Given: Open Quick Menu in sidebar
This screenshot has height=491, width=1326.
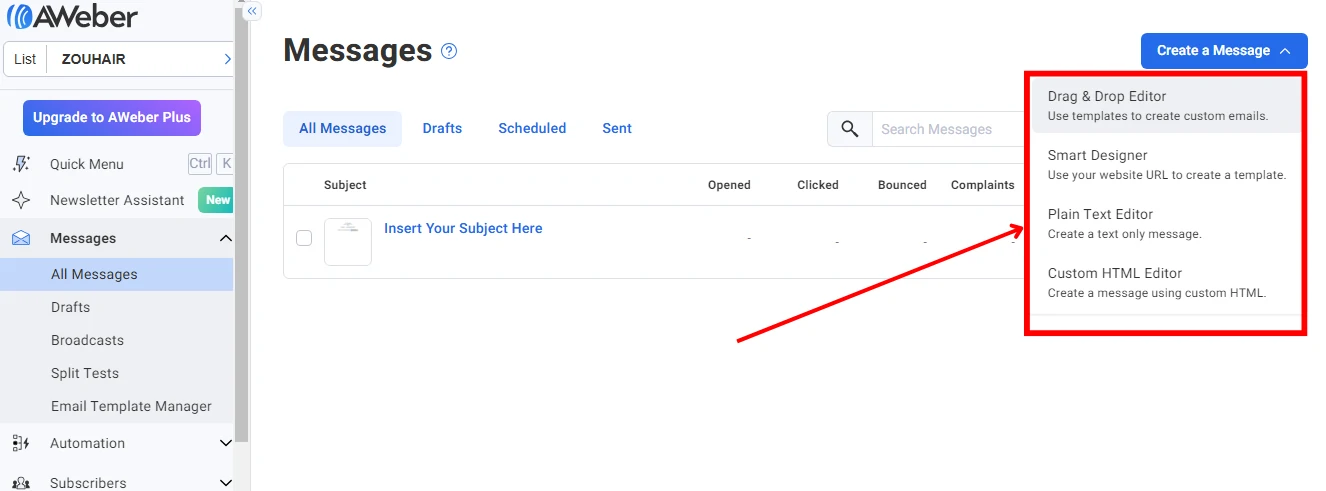Looking at the screenshot, I should point(87,164).
